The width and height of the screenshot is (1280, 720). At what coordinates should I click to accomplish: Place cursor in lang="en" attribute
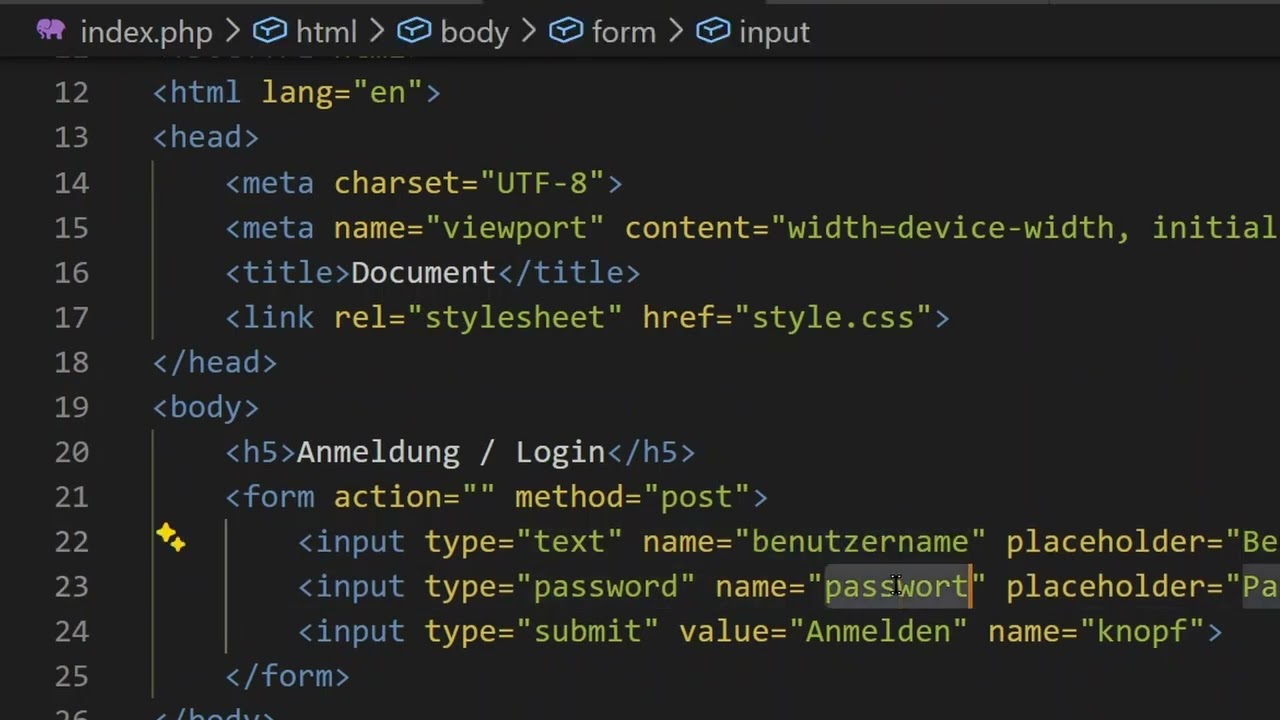click(342, 93)
